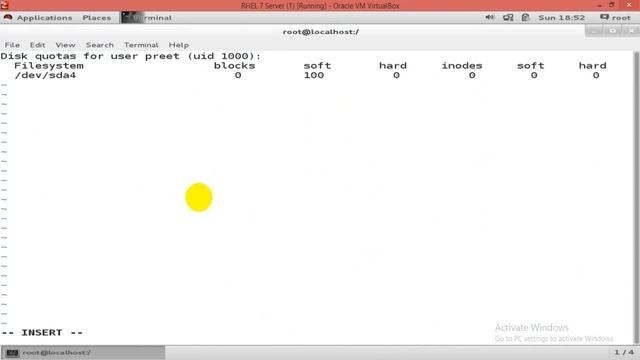Open the Places menu
Viewport: 640px width, 360px height.
(x=97, y=18)
